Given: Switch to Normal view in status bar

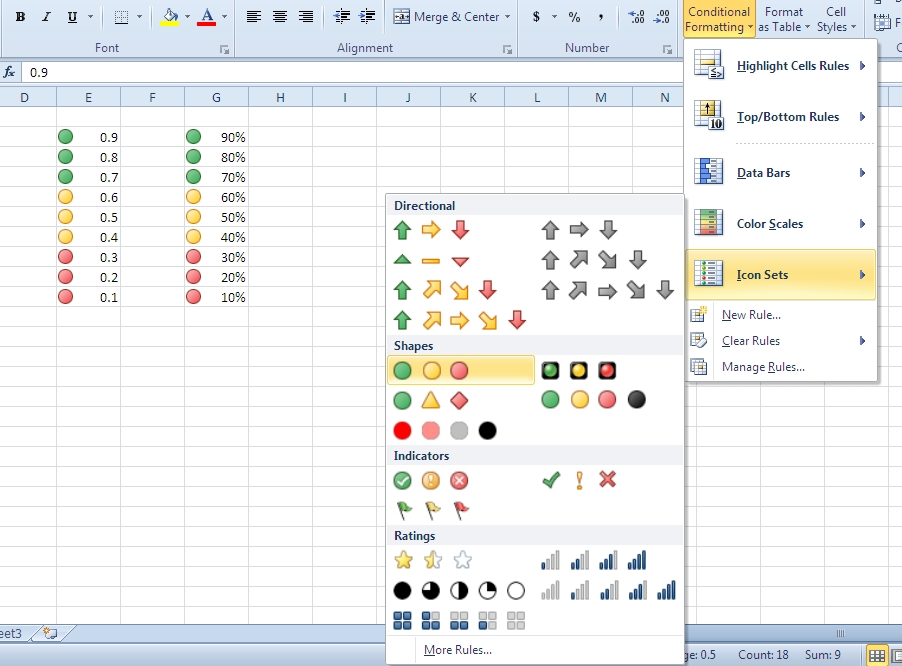Looking at the screenshot, I should tap(877, 655).
